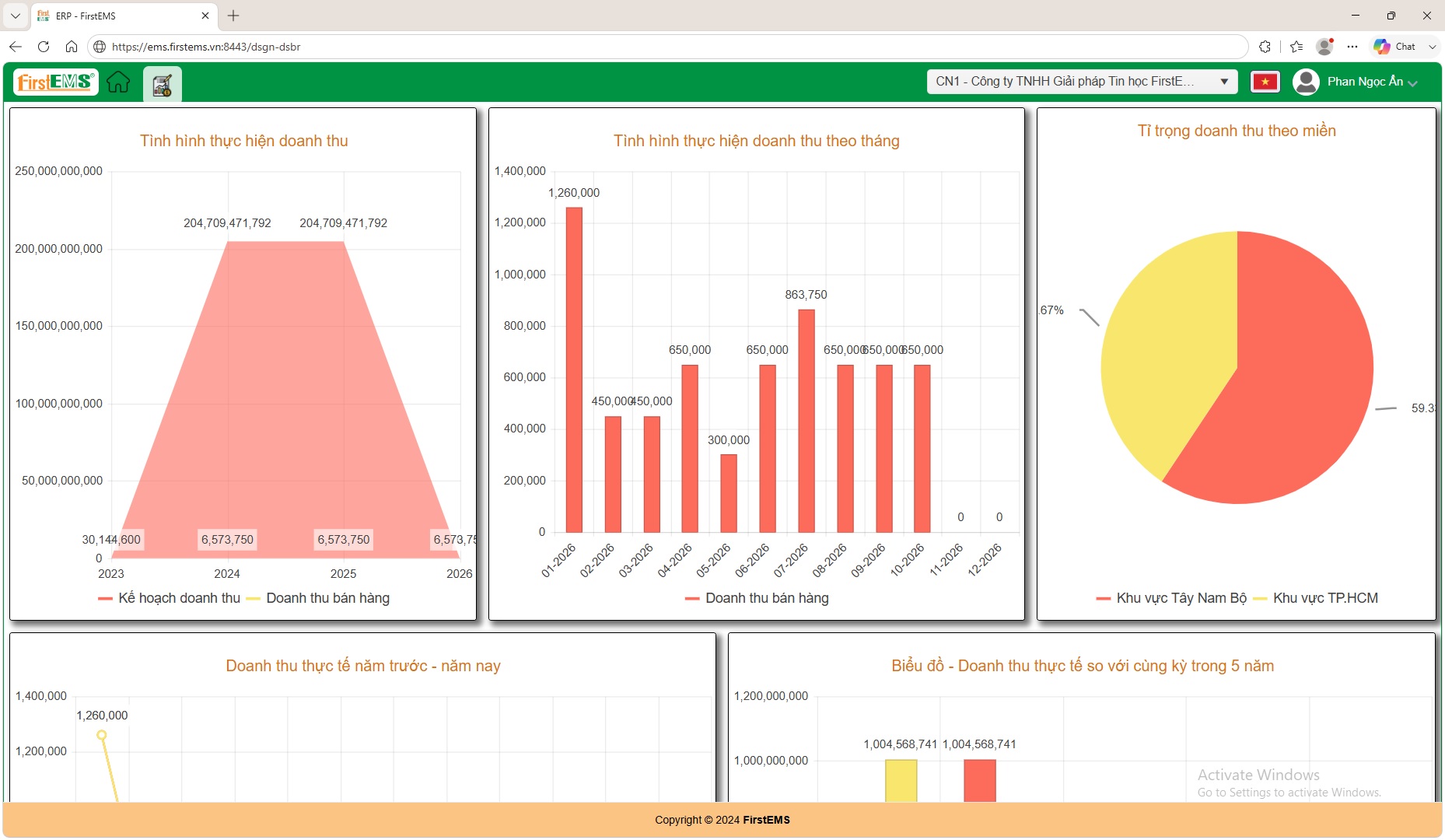The width and height of the screenshot is (1445, 840).
Task: Click the FirstEMS logo
Action: [x=55, y=82]
